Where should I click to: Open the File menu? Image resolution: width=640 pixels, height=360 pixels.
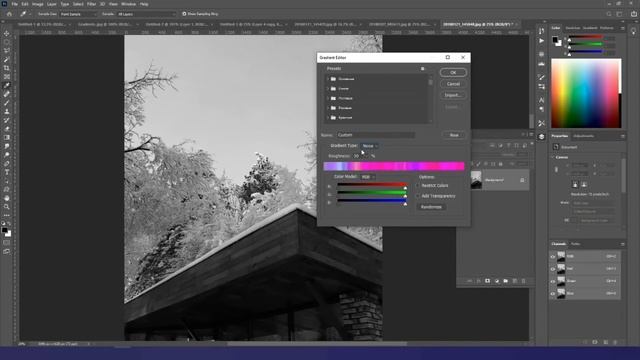[14, 4]
